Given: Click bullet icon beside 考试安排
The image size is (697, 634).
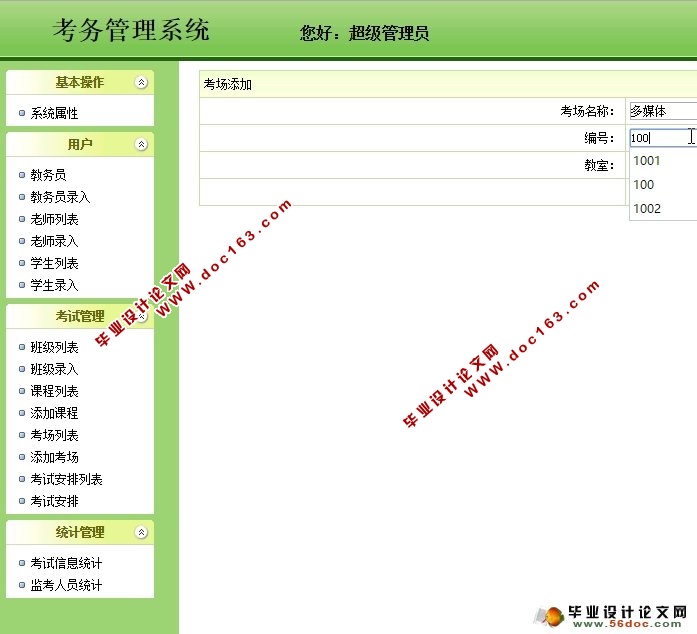Looking at the screenshot, I should tap(21, 501).
